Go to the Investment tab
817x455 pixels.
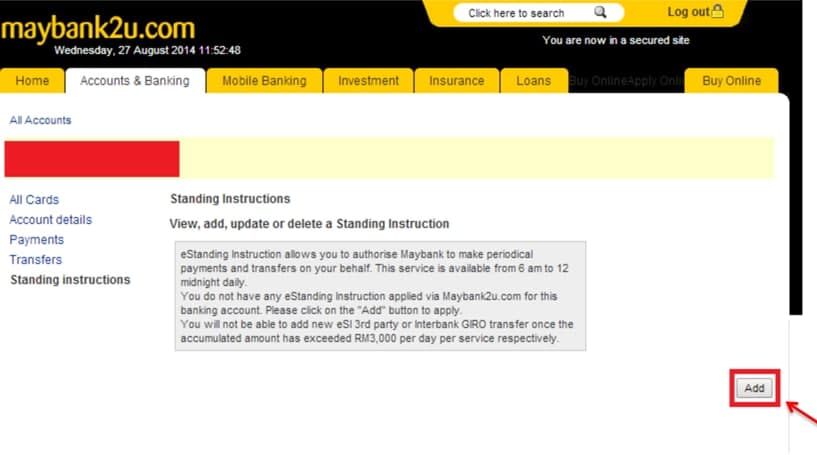click(368, 81)
